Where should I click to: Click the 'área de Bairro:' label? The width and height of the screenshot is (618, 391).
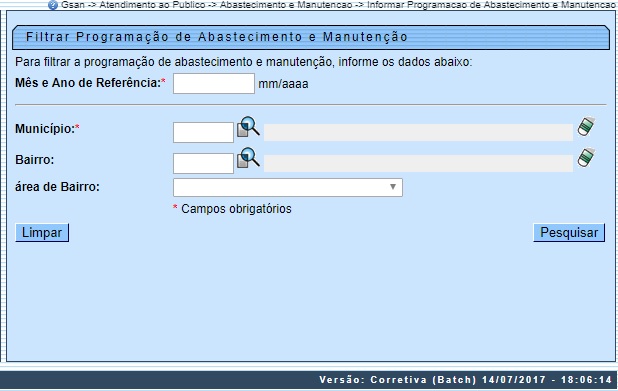click(58, 187)
